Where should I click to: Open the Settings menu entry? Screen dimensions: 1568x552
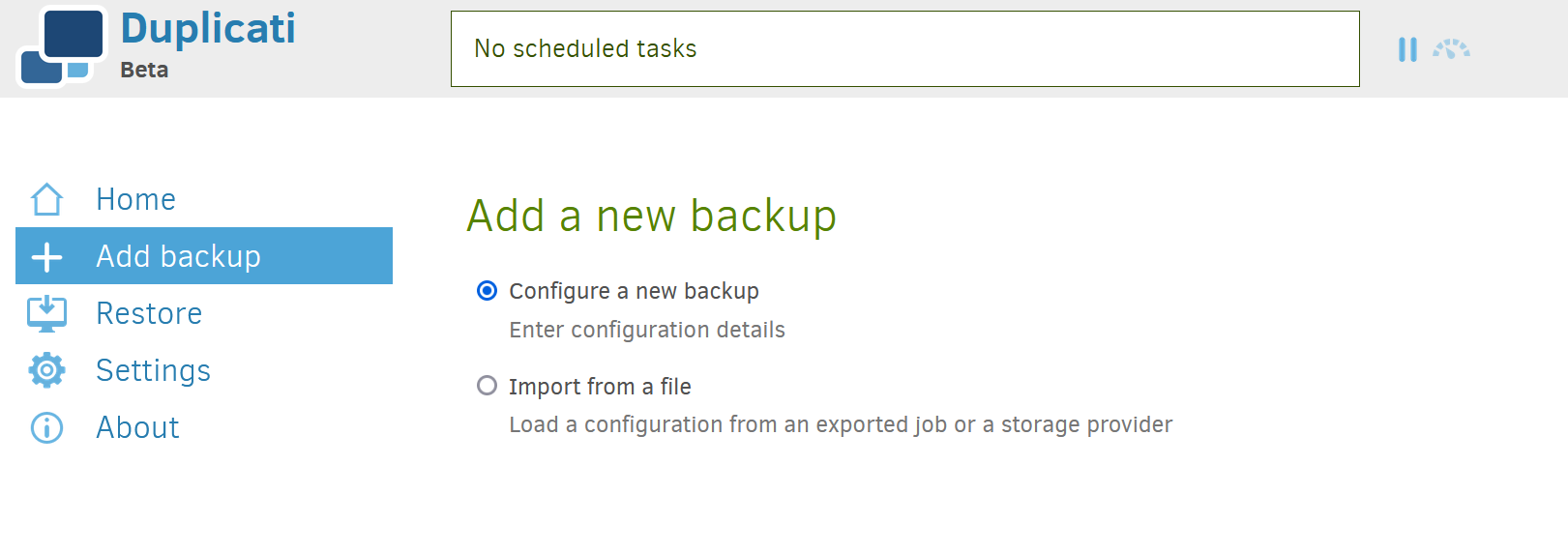pyautogui.click(x=153, y=371)
